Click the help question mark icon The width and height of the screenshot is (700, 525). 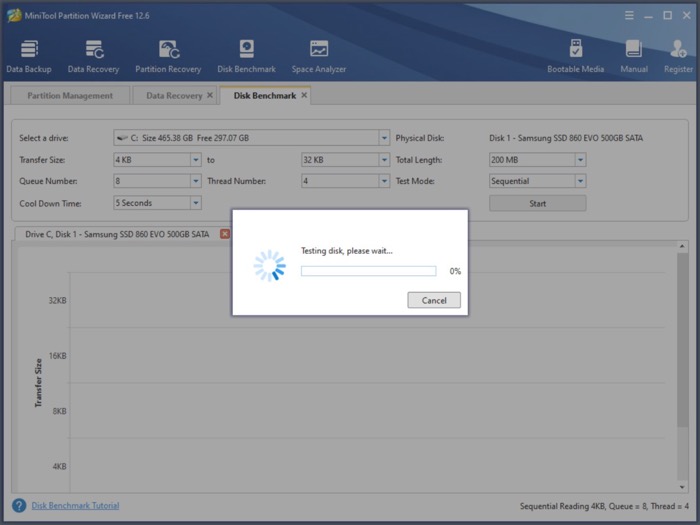(x=19, y=505)
